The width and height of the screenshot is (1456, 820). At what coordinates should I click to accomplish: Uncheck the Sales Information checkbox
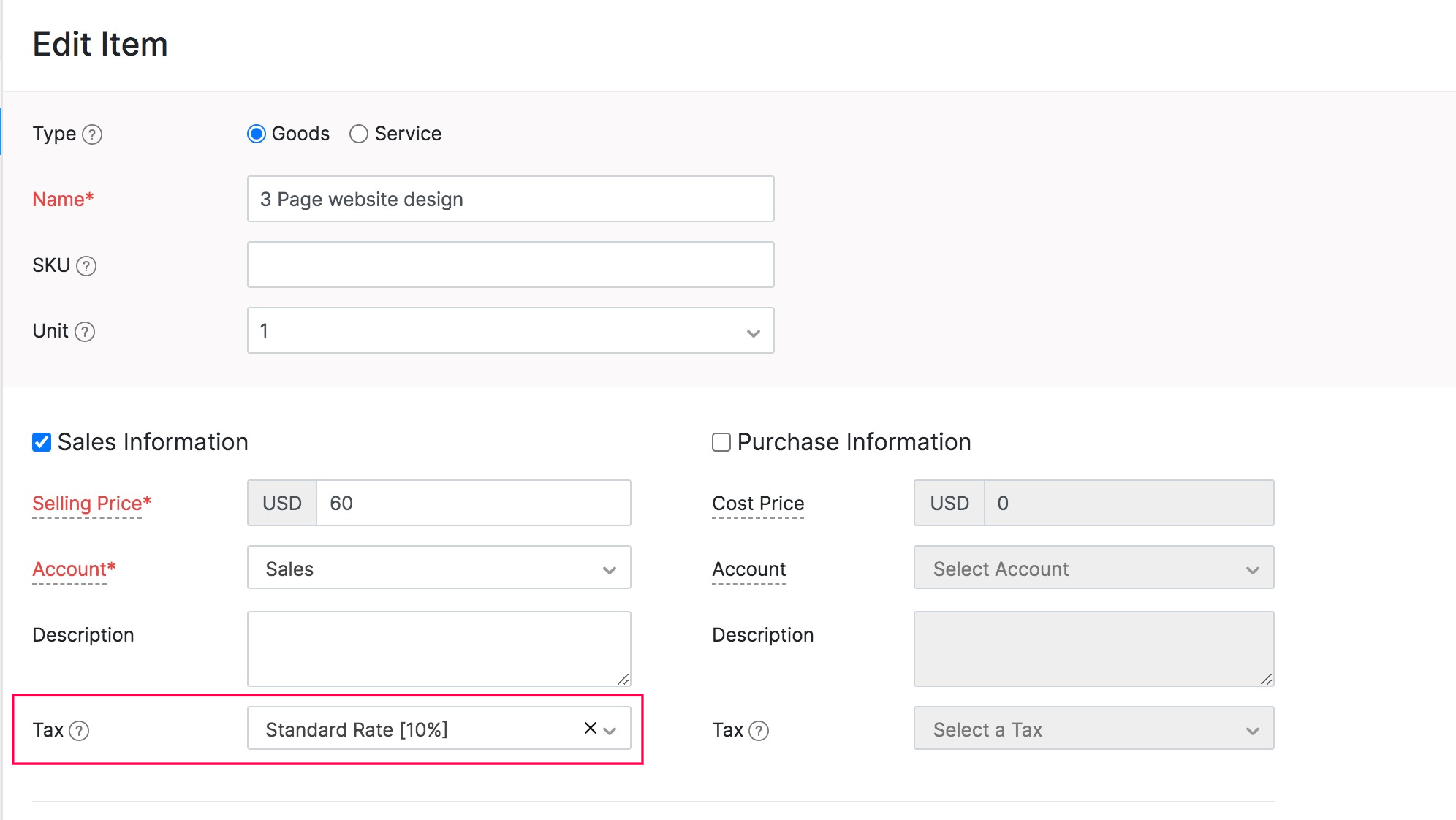pos(40,441)
